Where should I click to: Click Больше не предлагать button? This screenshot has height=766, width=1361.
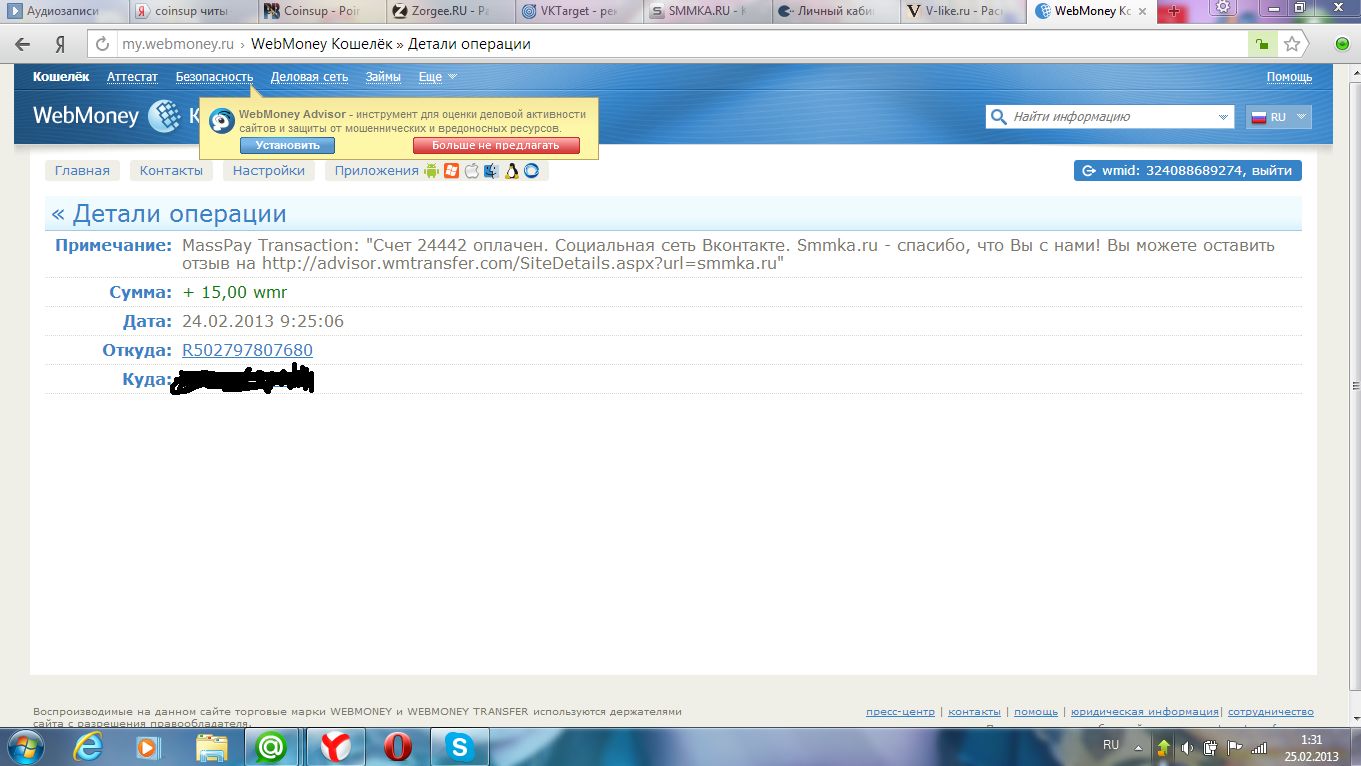[496, 145]
